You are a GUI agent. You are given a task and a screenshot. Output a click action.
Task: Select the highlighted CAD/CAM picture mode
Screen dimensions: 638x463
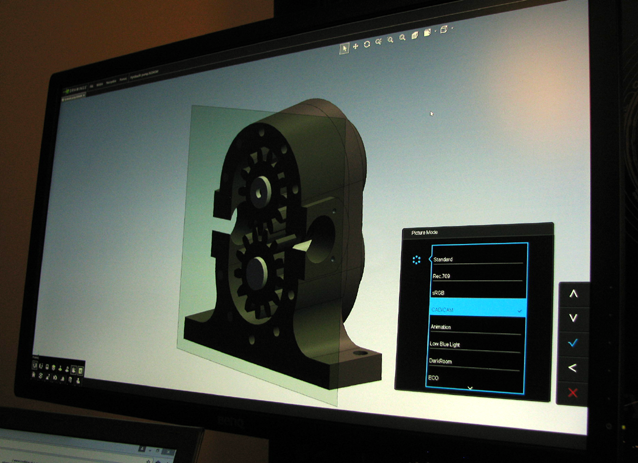pos(478,308)
